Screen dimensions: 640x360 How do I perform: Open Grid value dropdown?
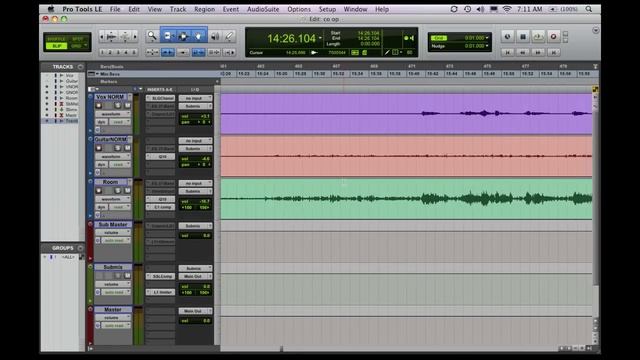coord(487,38)
